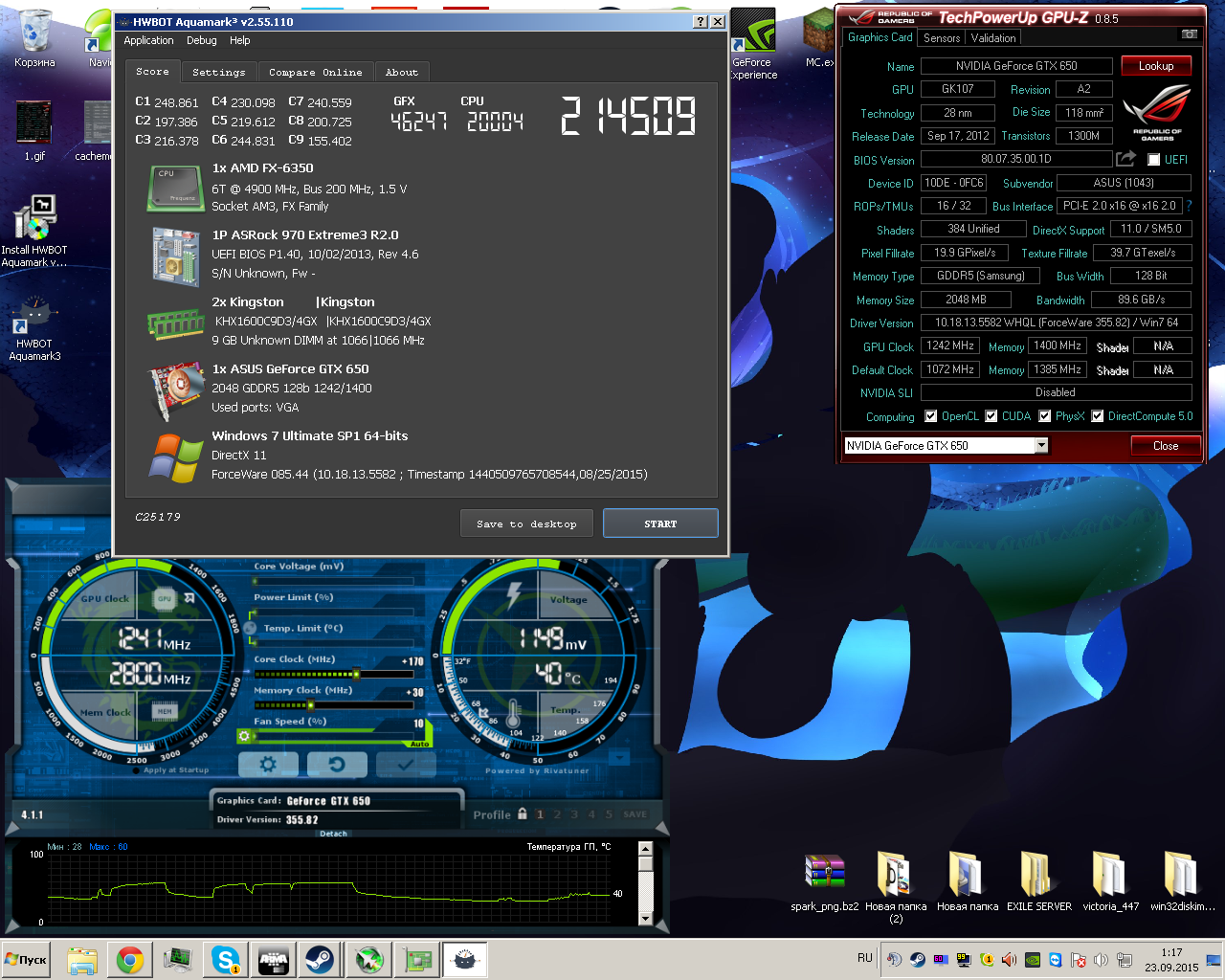The width and height of the screenshot is (1225, 980).
Task: Switch to the Validation tab in GPU-Z
Action: [x=993, y=38]
